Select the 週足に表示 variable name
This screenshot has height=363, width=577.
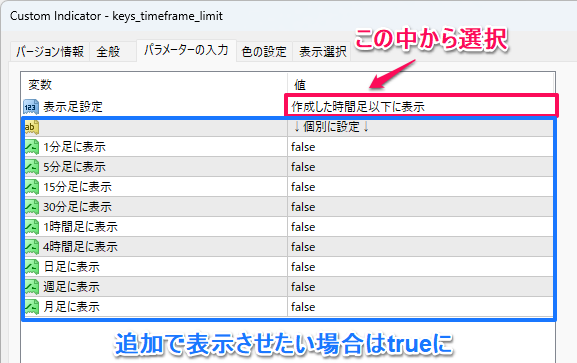point(71,286)
